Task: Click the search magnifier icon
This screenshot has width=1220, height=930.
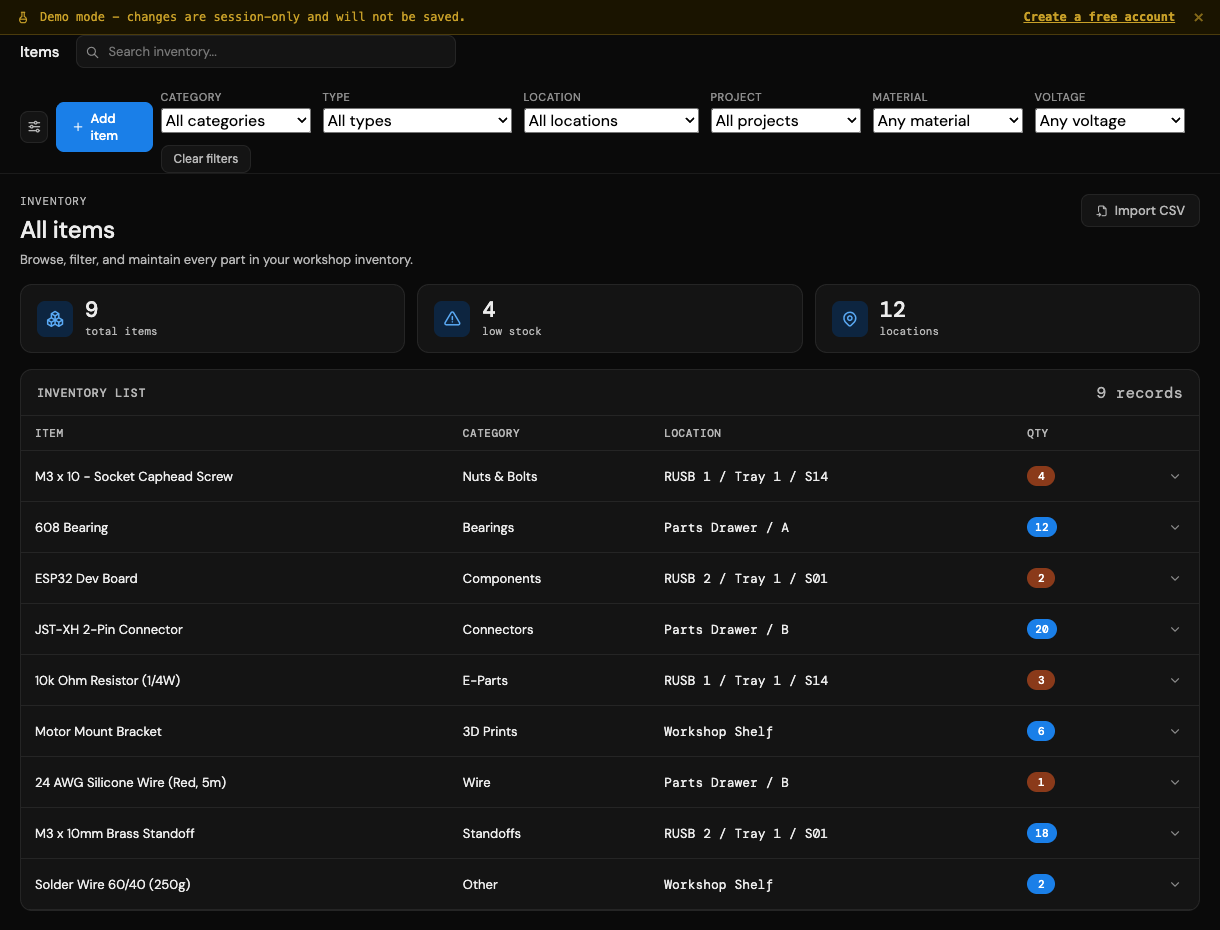Action: coord(93,52)
